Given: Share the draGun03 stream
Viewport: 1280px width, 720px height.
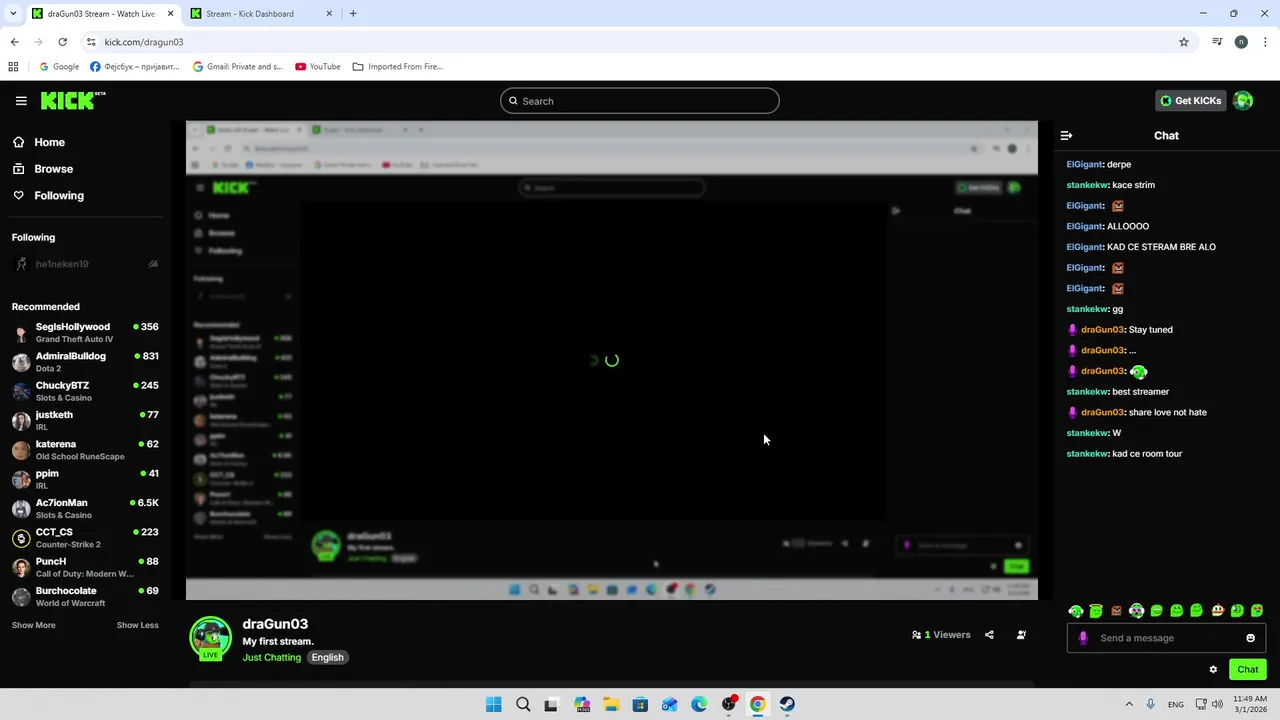Looking at the screenshot, I should point(989,635).
